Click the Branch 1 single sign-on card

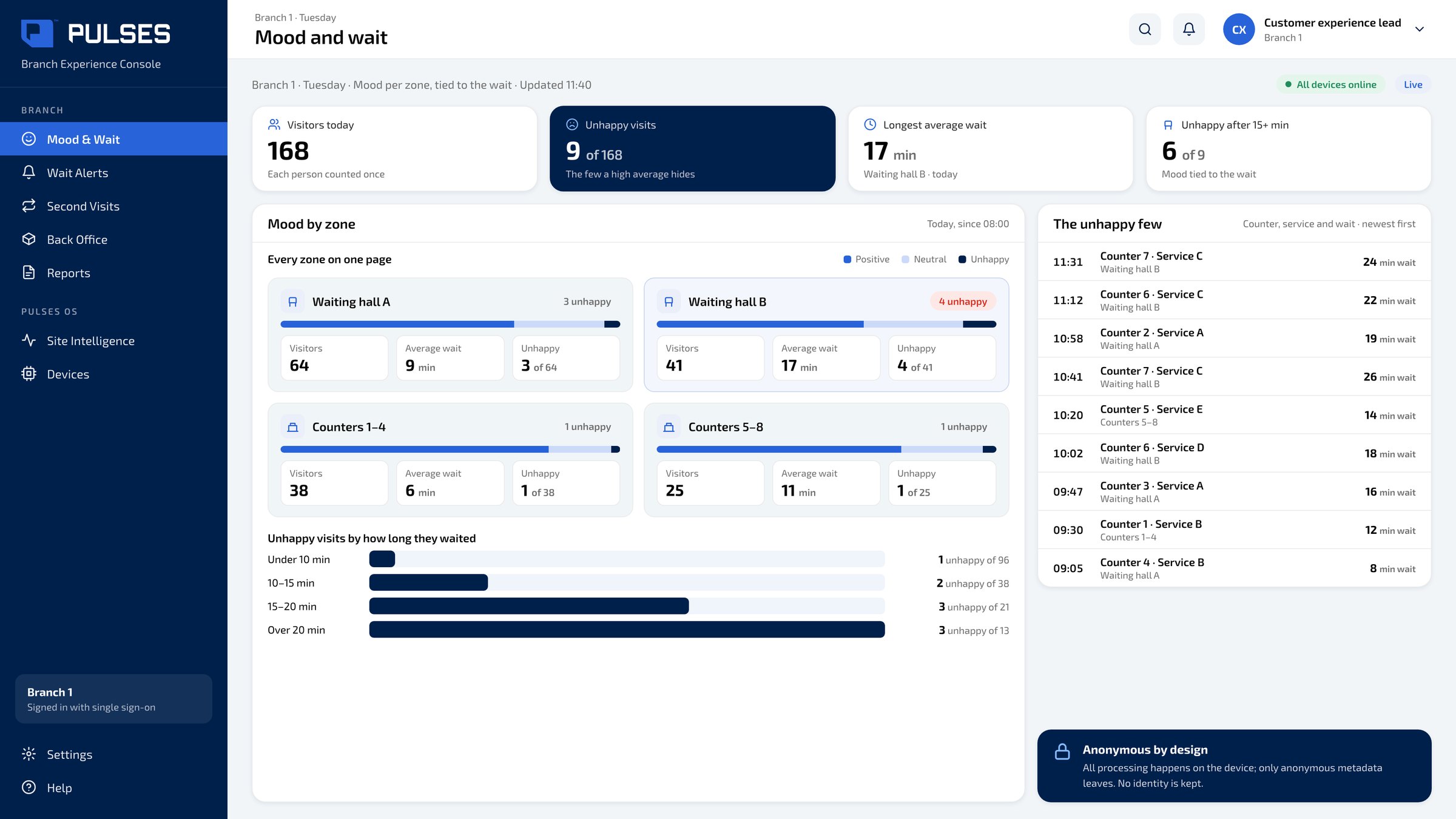pos(113,699)
